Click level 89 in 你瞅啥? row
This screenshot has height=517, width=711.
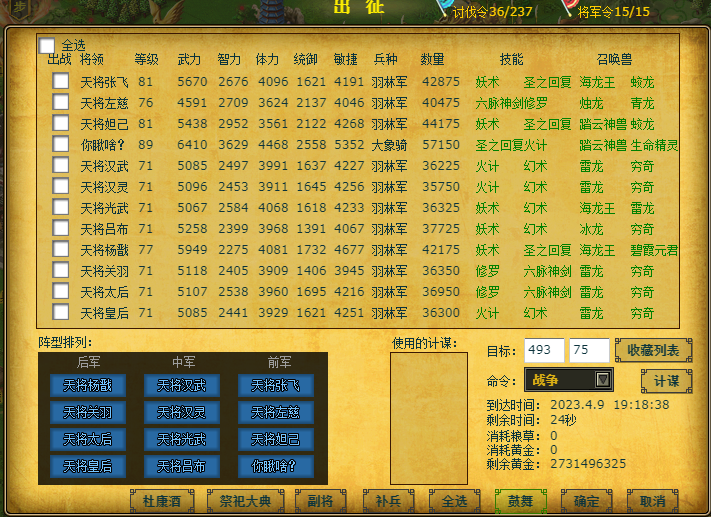(x=146, y=145)
